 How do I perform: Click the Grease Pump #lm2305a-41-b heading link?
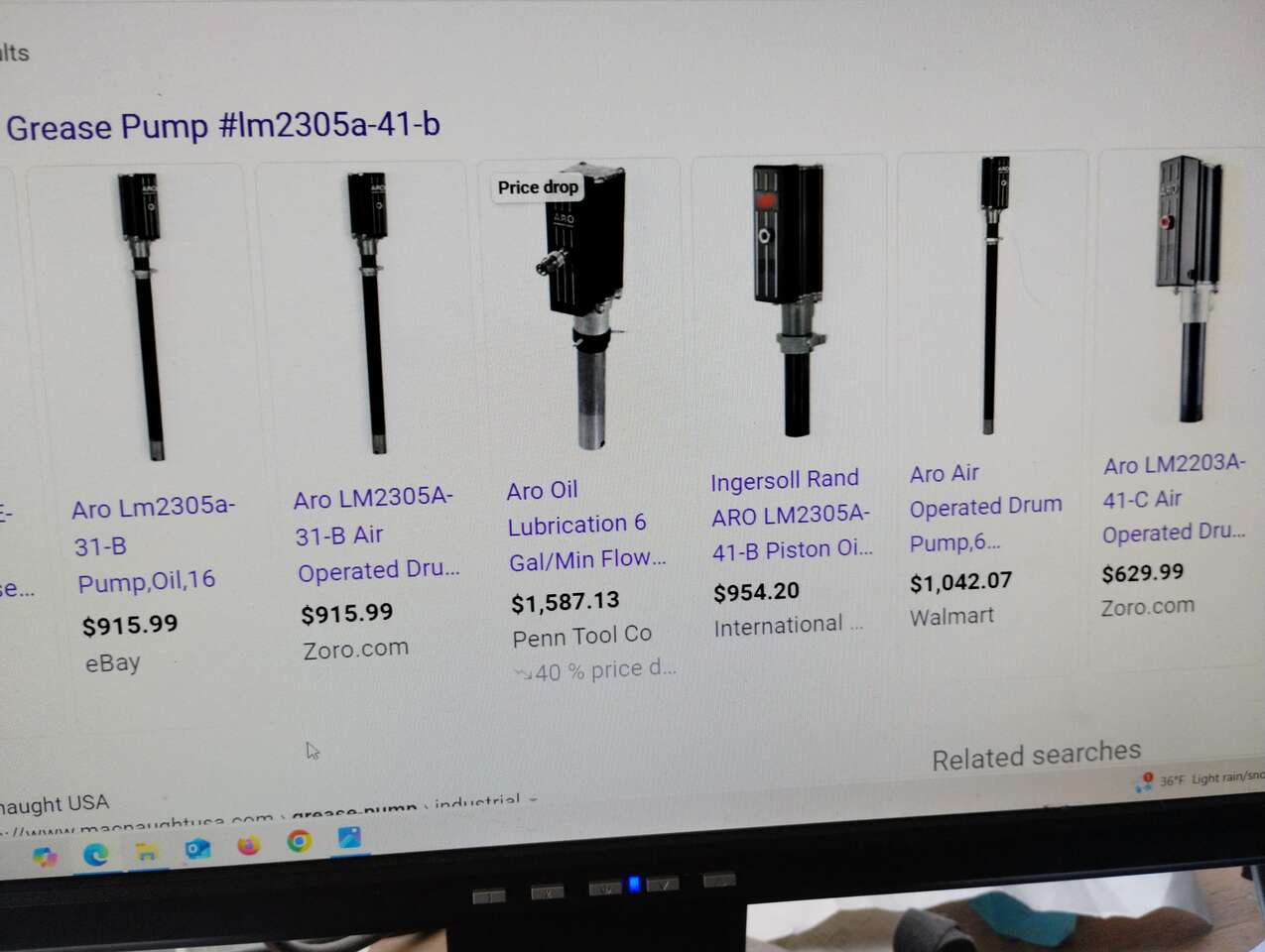click(x=222, y=126)
